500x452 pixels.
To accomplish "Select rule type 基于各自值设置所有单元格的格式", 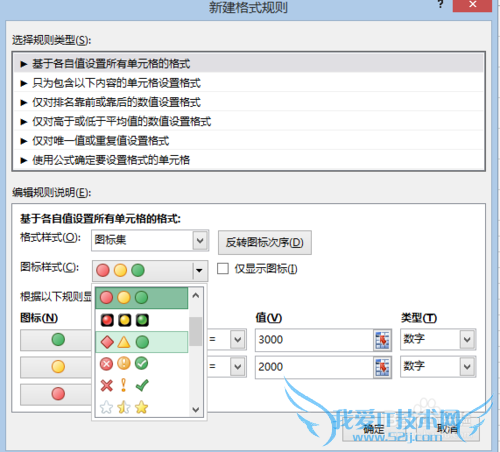I will click(248, 63).
